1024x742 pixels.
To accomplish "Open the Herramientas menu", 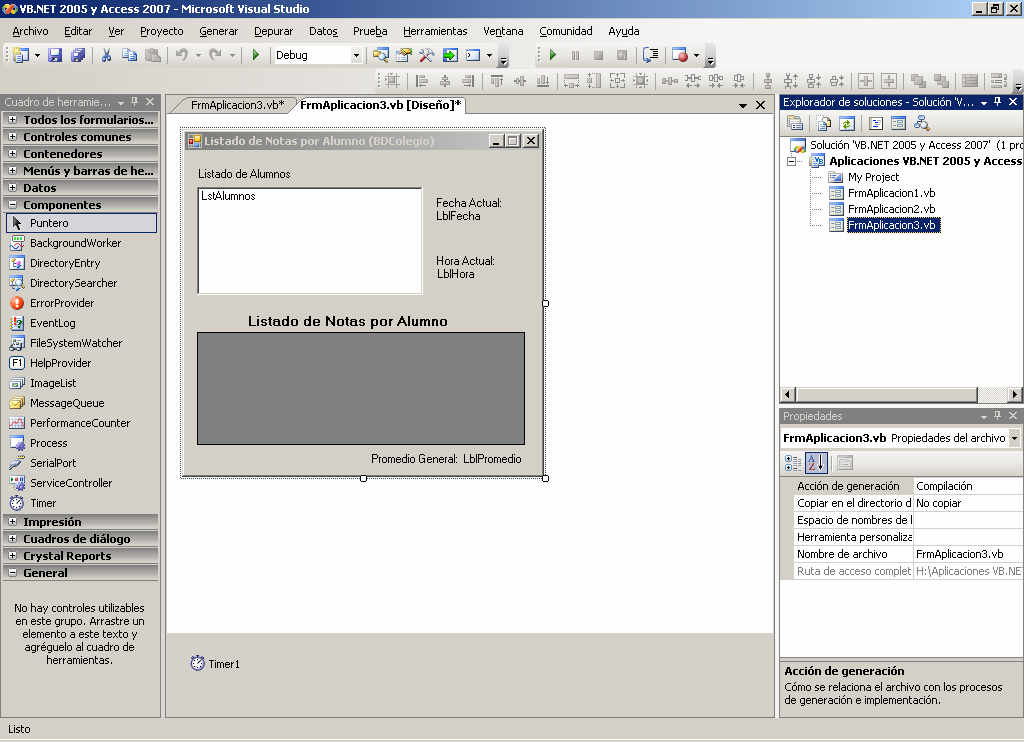I will (x=435, y=31).
